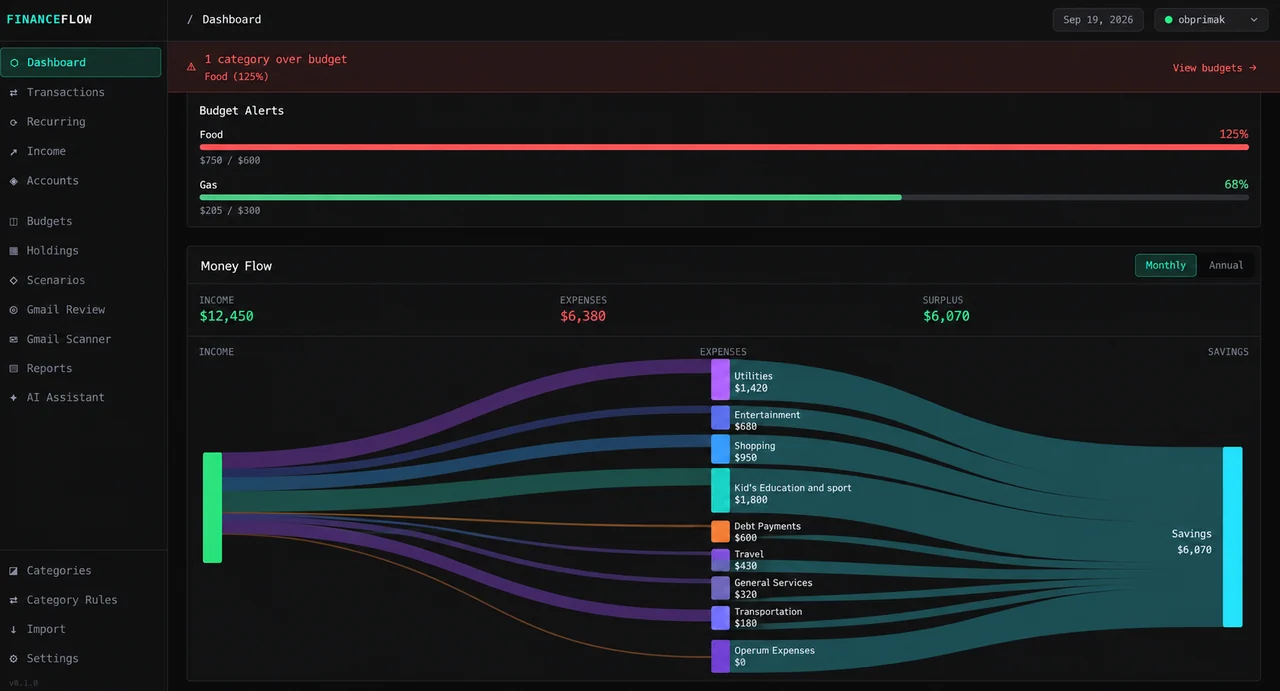The width and height of the screenshot is (1280, 691).
Task: Click the orange Debt Payments node
Action: (x=720, y=531)
